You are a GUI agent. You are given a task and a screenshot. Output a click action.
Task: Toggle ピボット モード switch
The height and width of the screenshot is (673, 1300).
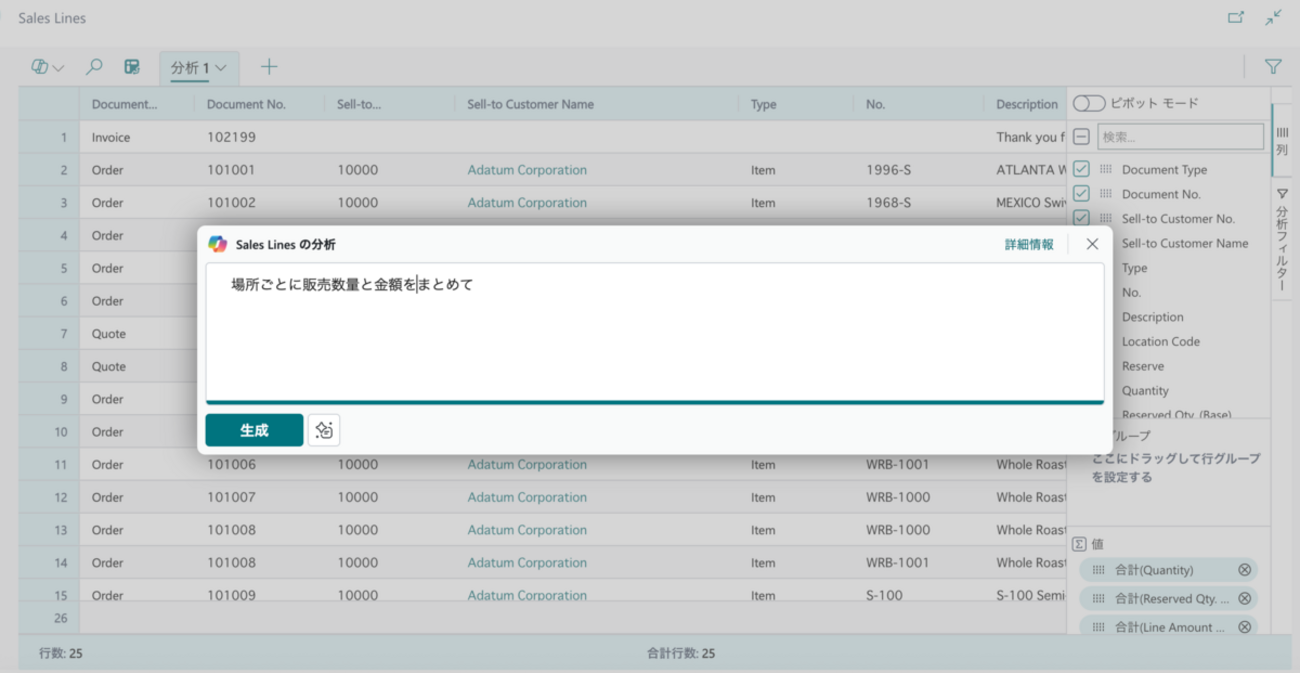(1089, 104)
